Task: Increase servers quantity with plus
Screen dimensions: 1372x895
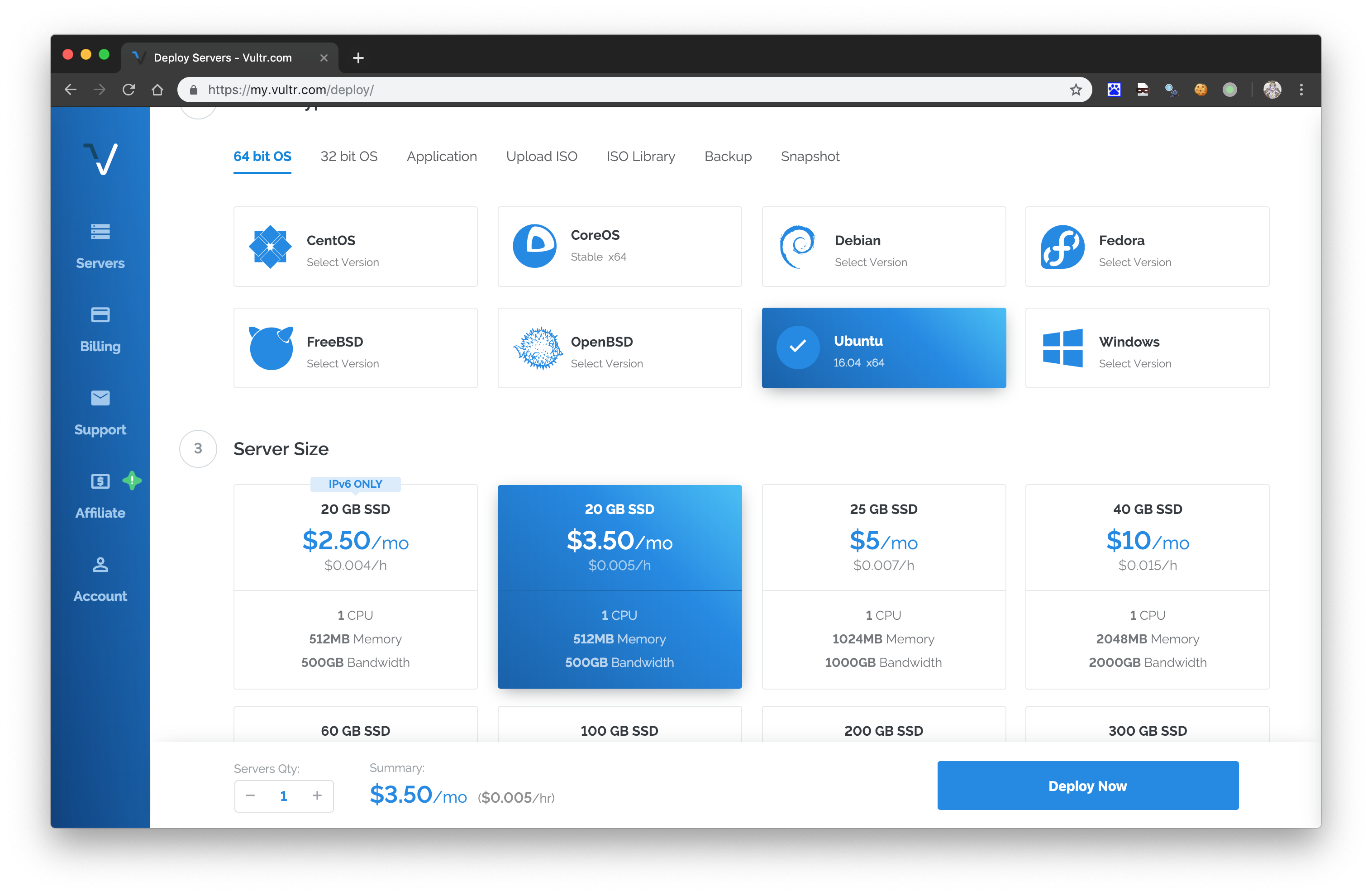Action: [x=317, y=796]
